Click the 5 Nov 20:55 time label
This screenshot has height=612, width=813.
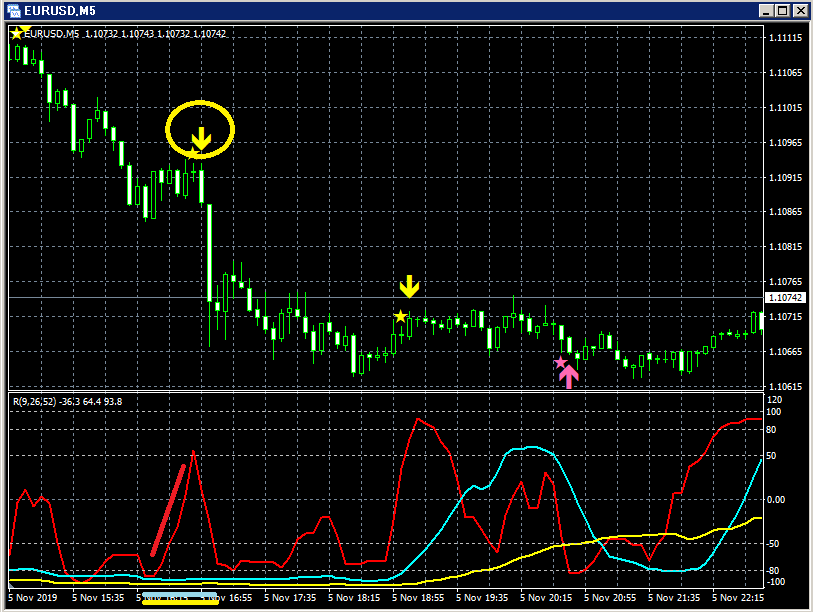610,597
